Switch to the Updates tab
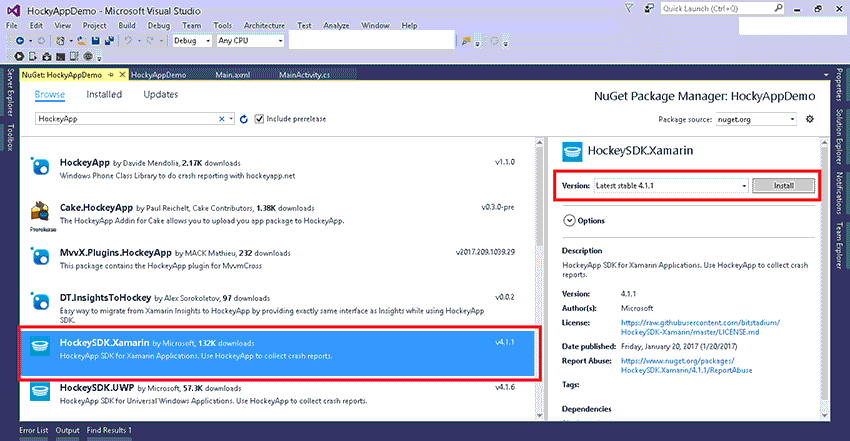 [x=160, y=94]
